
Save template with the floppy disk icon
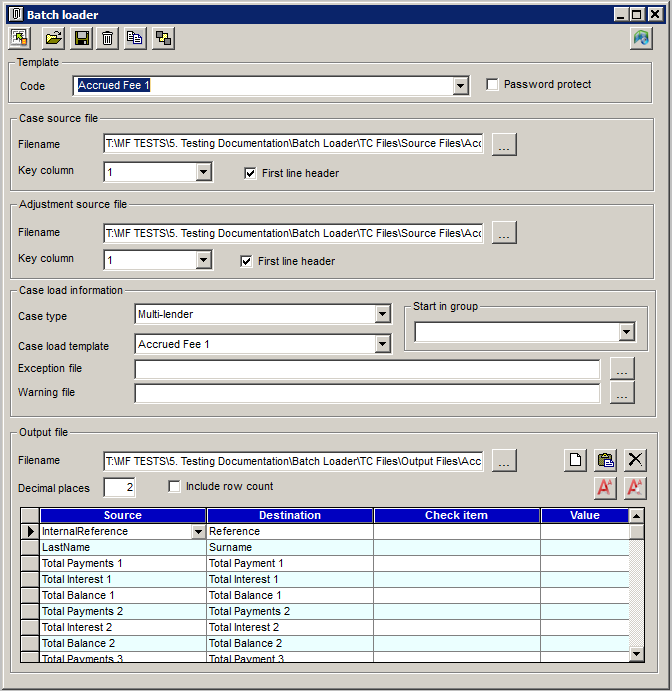pos(82,38)
